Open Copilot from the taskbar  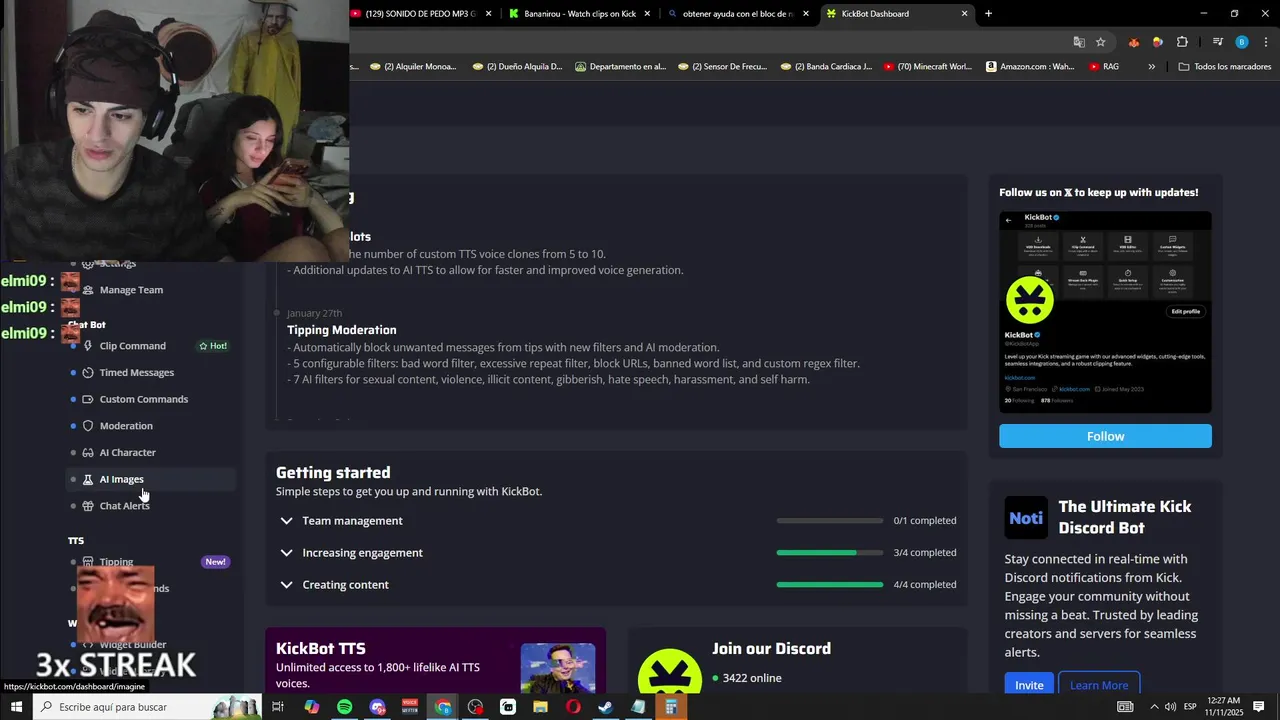tap(311, 707)
